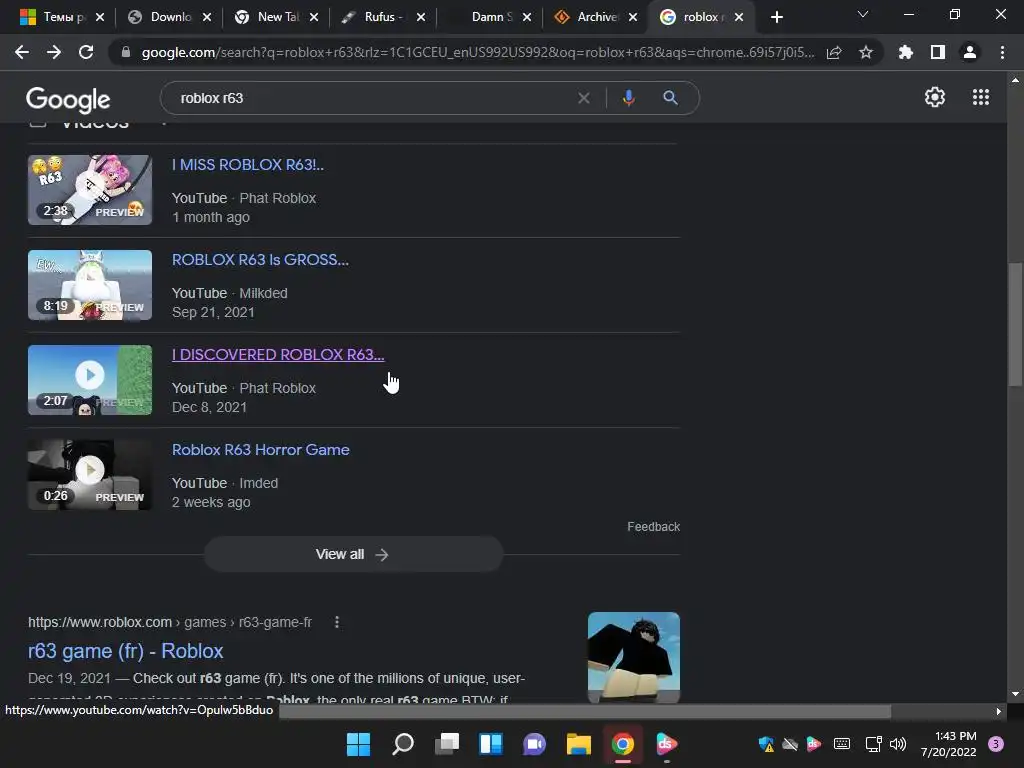Open the volume tray icon

(898, 744)
